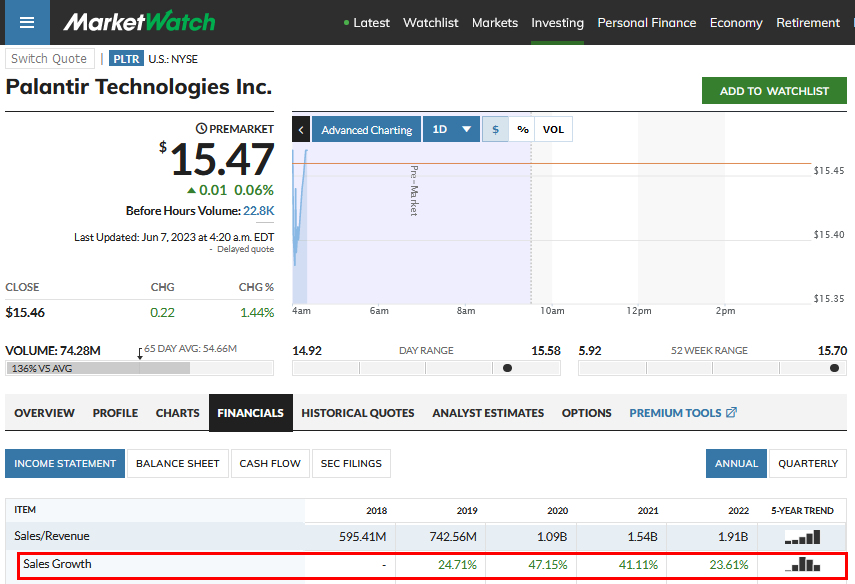
Task: Open the Watchlist nav item
Action: click(x=431, y=22)
